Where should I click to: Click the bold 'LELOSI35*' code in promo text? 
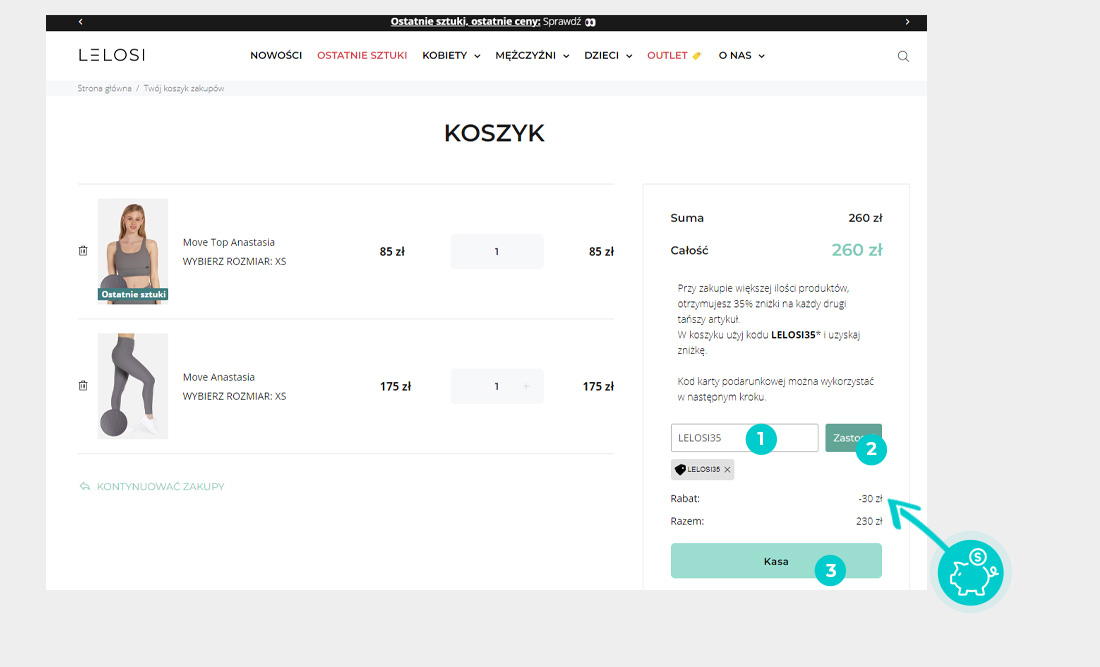pos(796,335)
